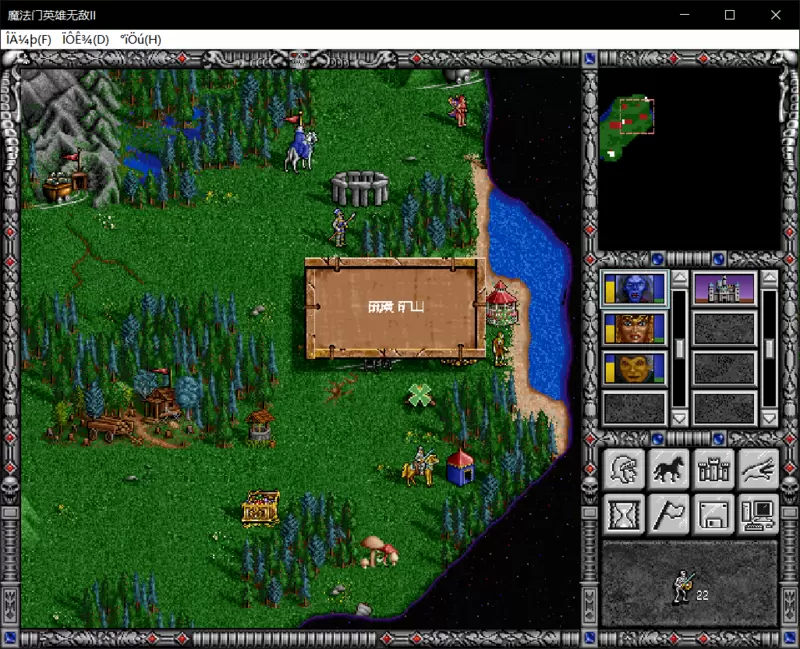This screenshot has width=800, height=649.
Task: Select the third hero portrait with green face
Action: [635, 368]
